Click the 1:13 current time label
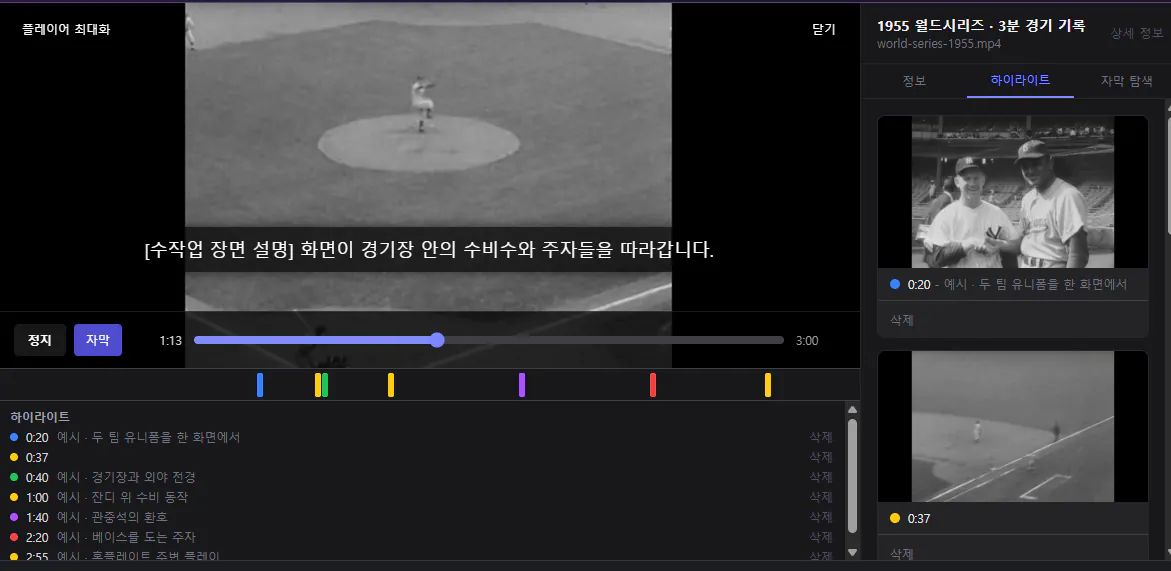The image size is (1171, 571). (171, 341)
